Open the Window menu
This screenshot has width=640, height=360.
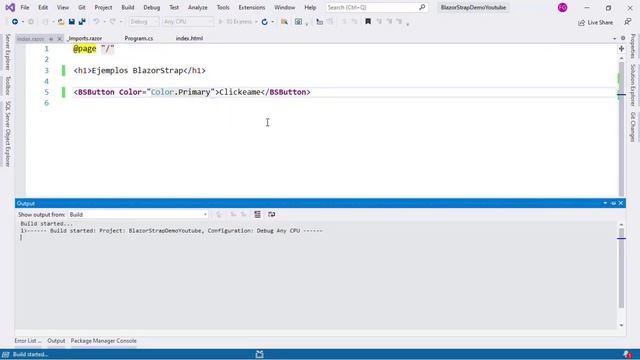(x=284, y=7)
